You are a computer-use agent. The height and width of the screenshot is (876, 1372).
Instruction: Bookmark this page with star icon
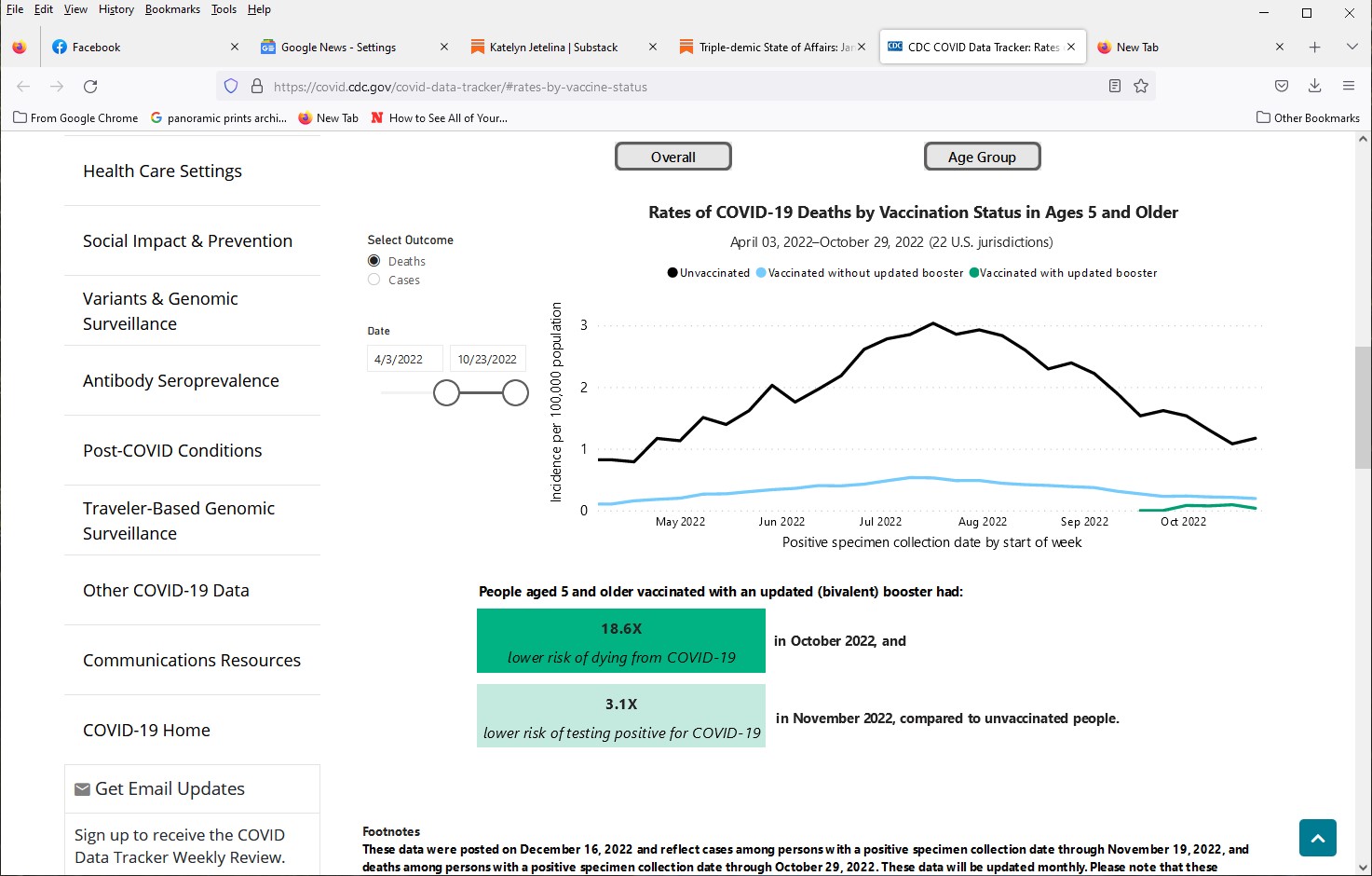point(1141,87)
